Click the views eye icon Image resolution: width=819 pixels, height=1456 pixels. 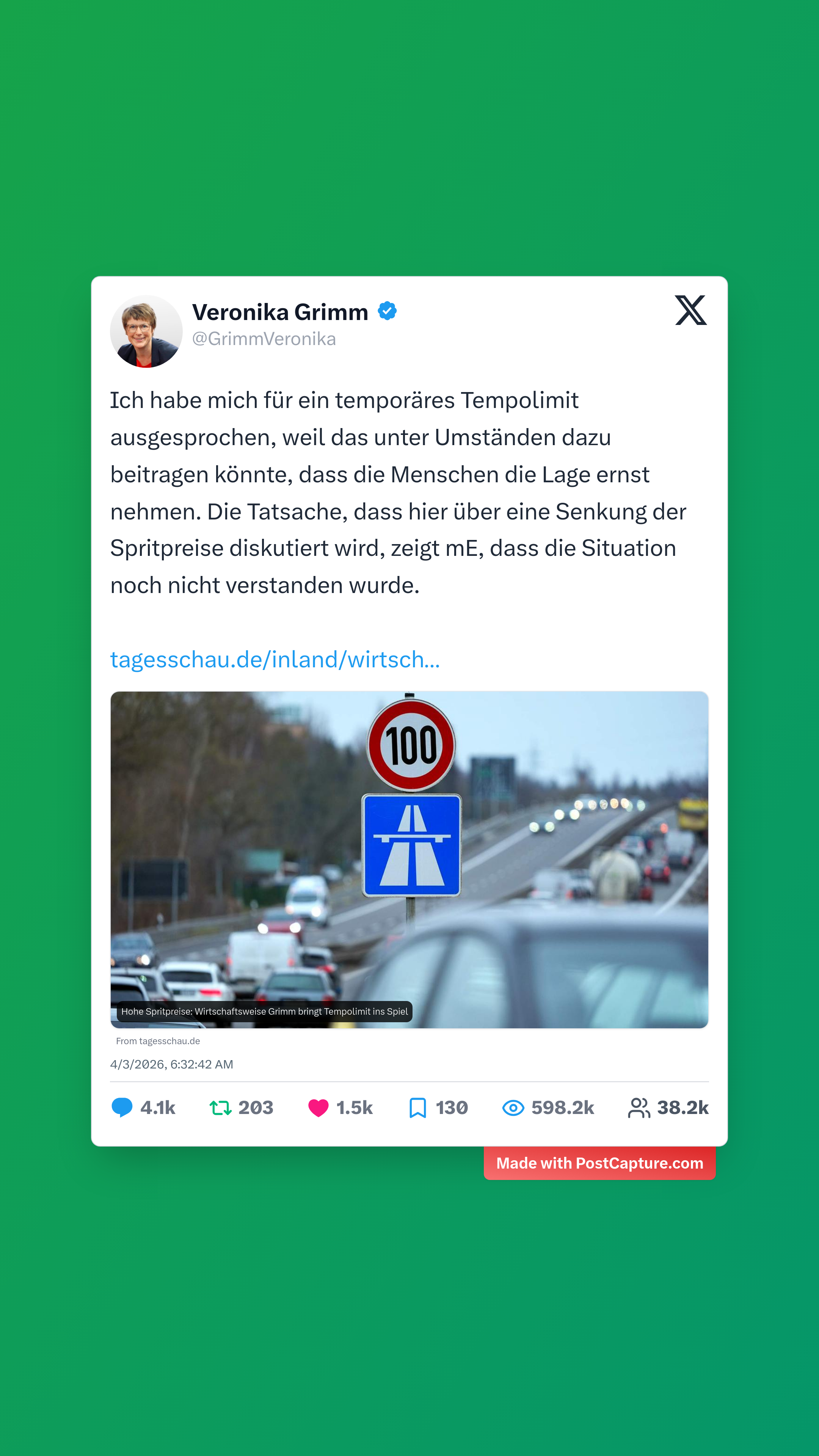(513, 1108)
